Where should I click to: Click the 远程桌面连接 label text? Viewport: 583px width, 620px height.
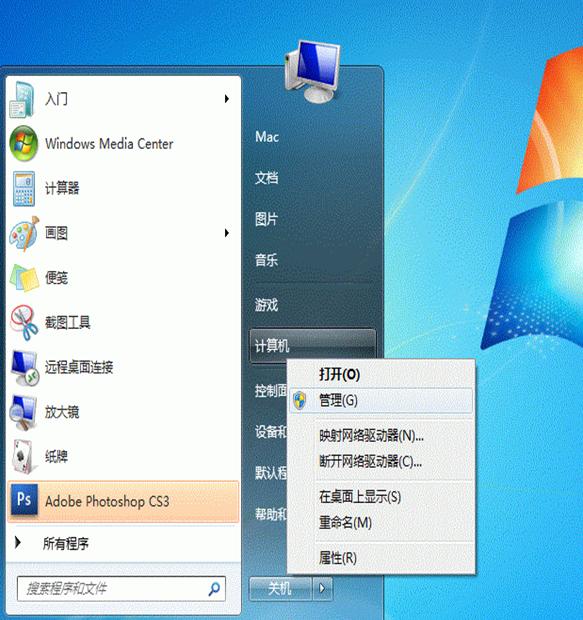[79, 367]
